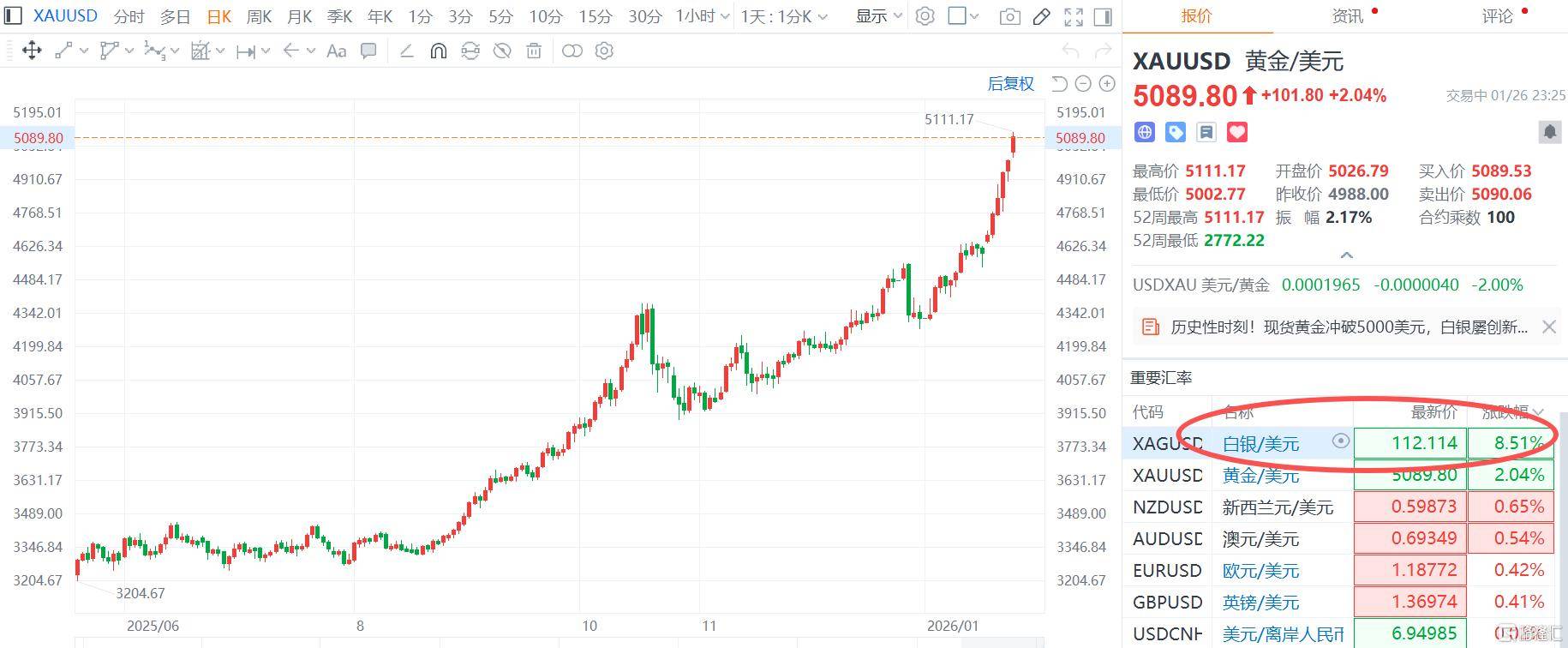This screenshot has width=1568, height=648.
Task: Open the 显示 dropdown
Action: click(x=879, y=16)
